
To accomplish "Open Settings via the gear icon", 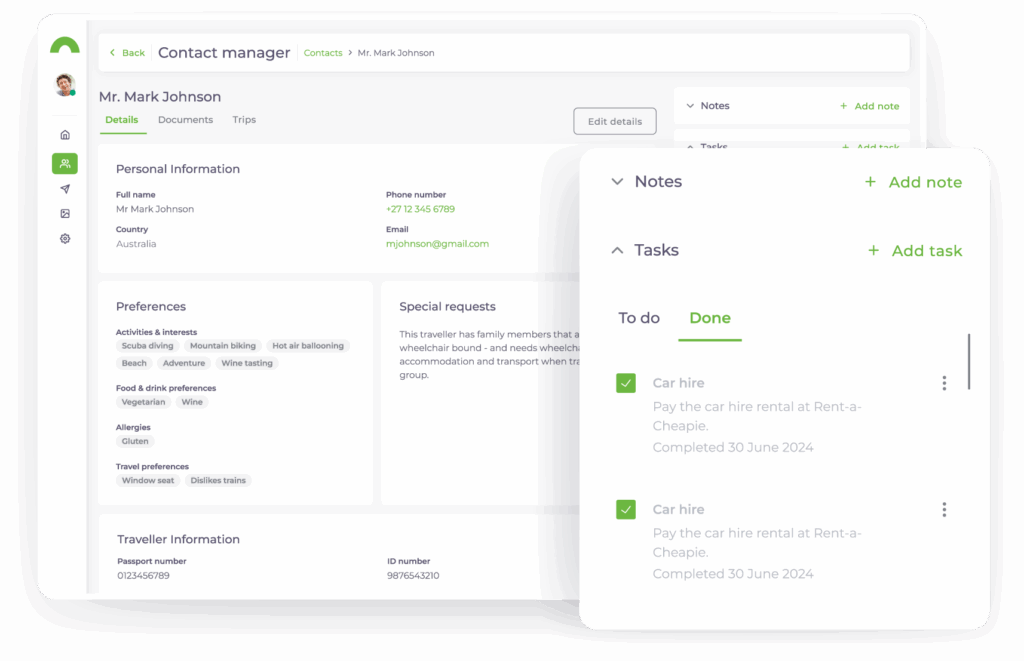I will point(64,238).
